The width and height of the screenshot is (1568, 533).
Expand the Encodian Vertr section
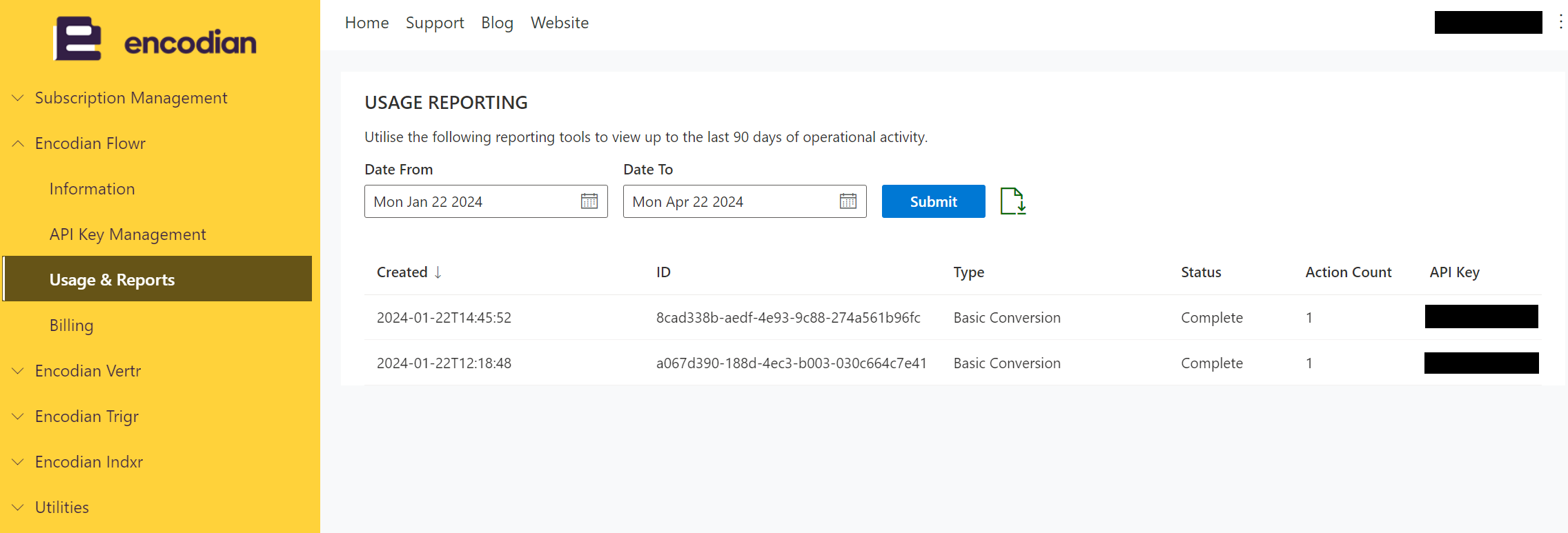coord(19,371)
